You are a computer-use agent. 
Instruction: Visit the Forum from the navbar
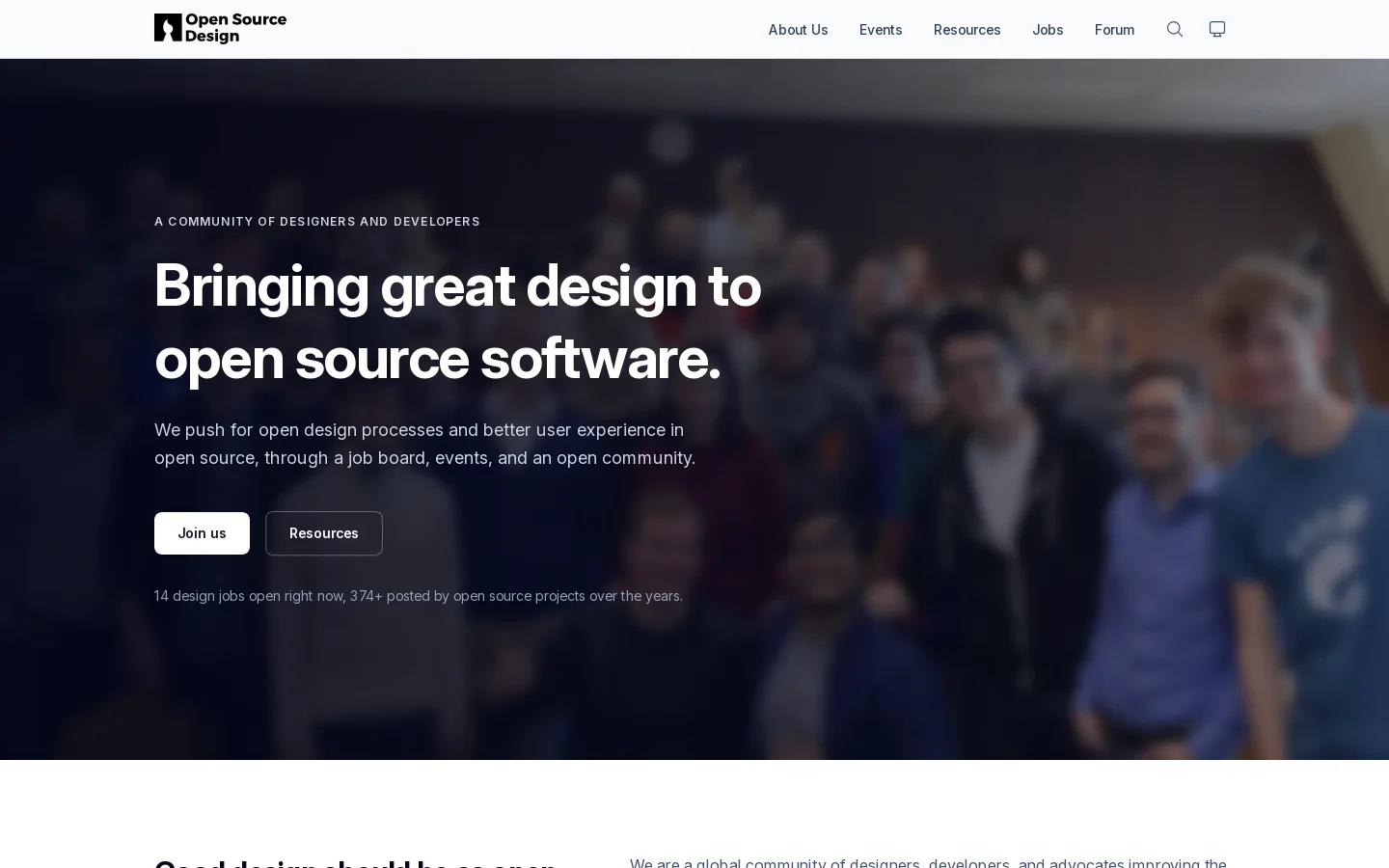click(1114, 30)
